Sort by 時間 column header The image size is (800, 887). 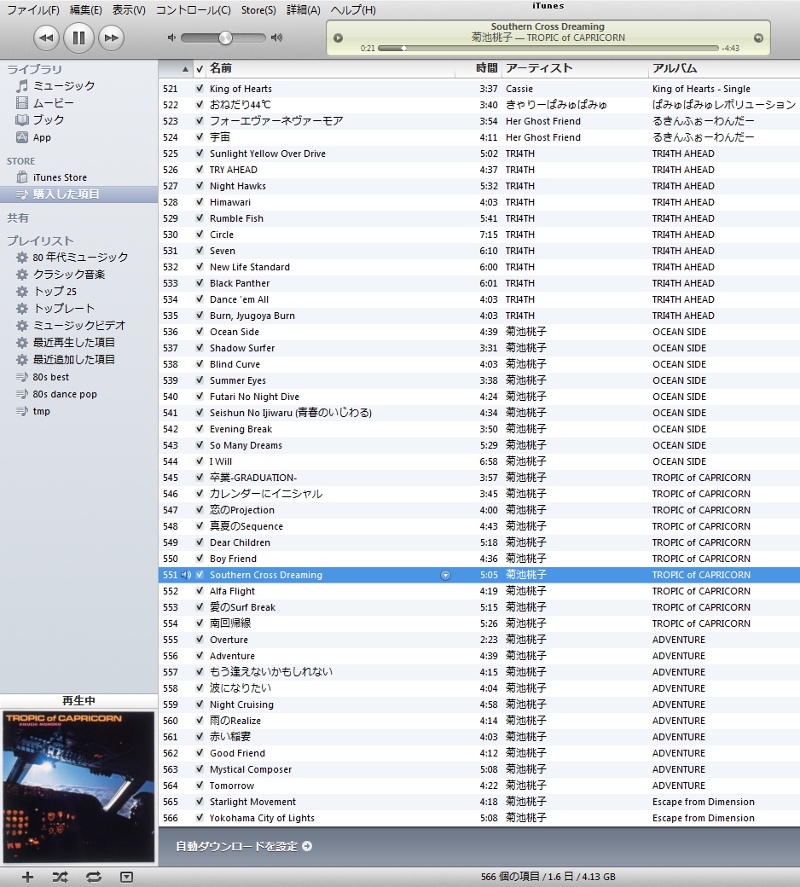478,68
